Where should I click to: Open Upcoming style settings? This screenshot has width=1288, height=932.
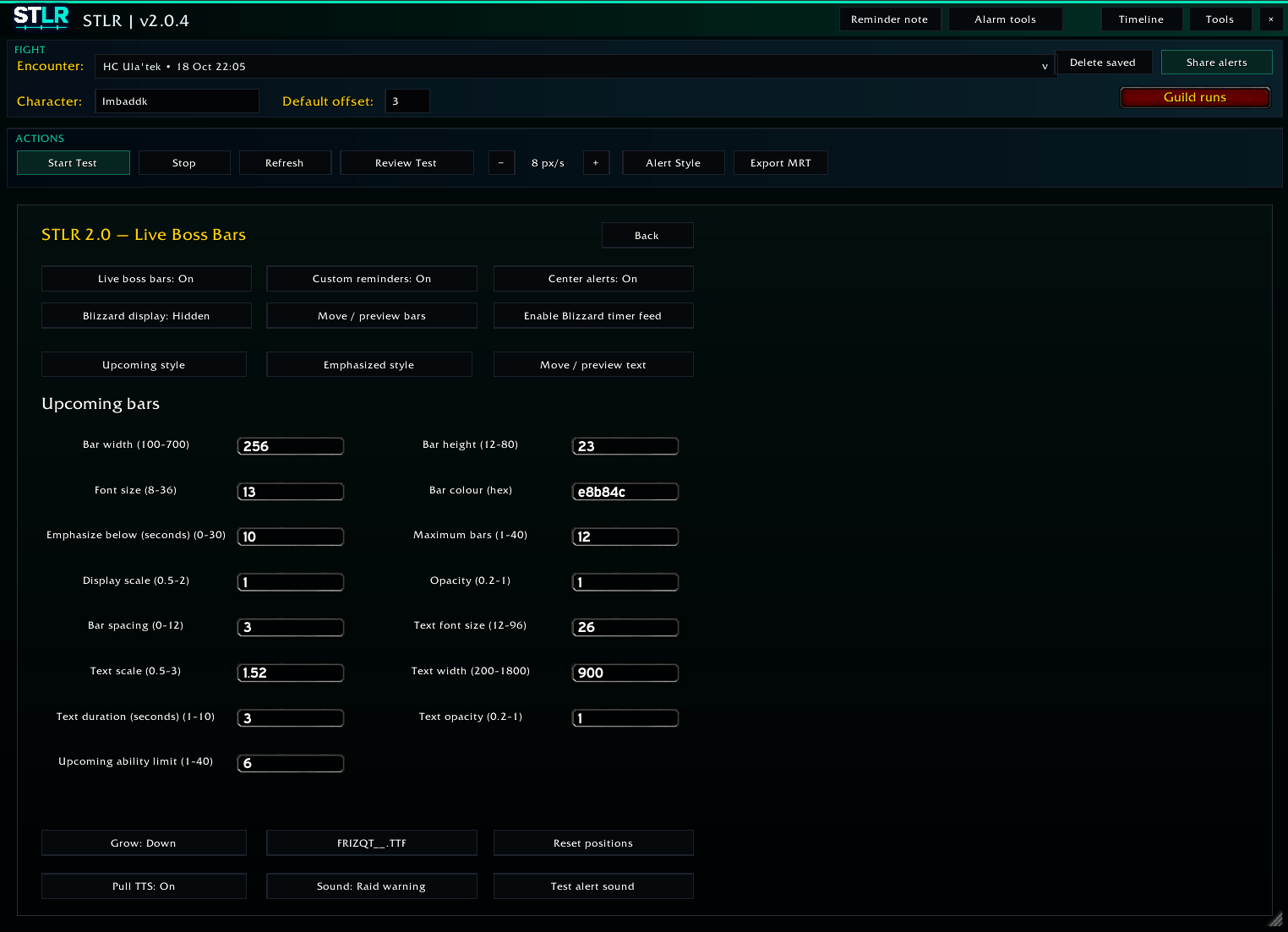[144, 365]
